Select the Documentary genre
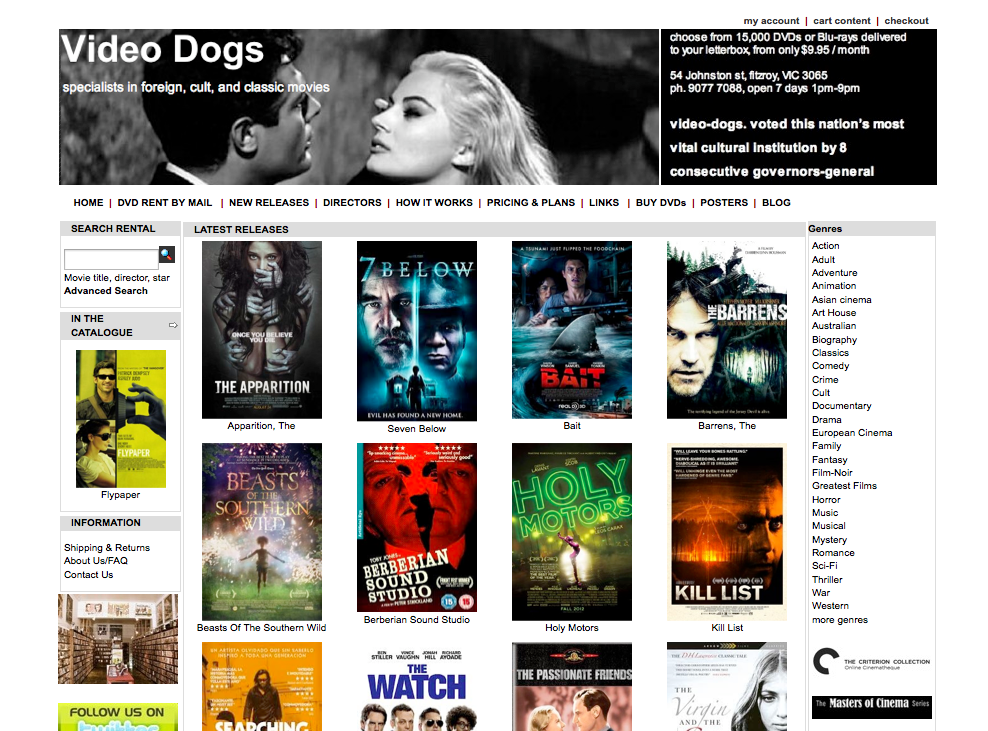Image resolution: width=988 pixels, height=731 pixels. tap(841, 406)
